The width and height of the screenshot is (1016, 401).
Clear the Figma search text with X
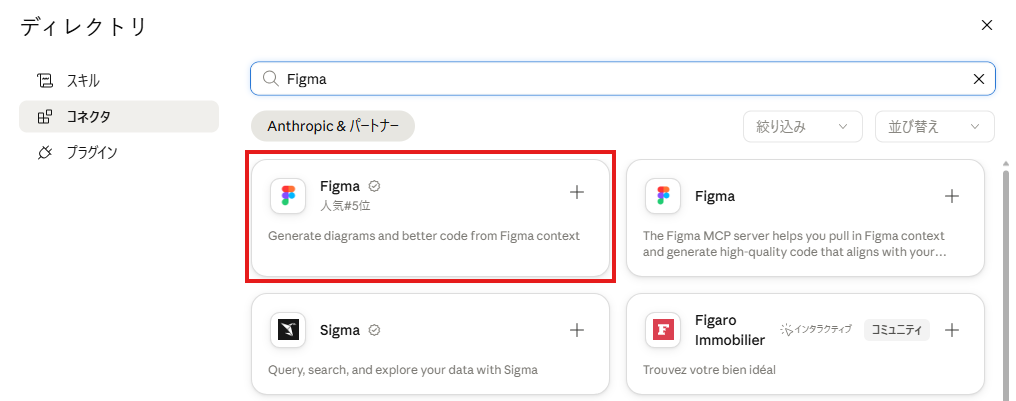point(979,79)
